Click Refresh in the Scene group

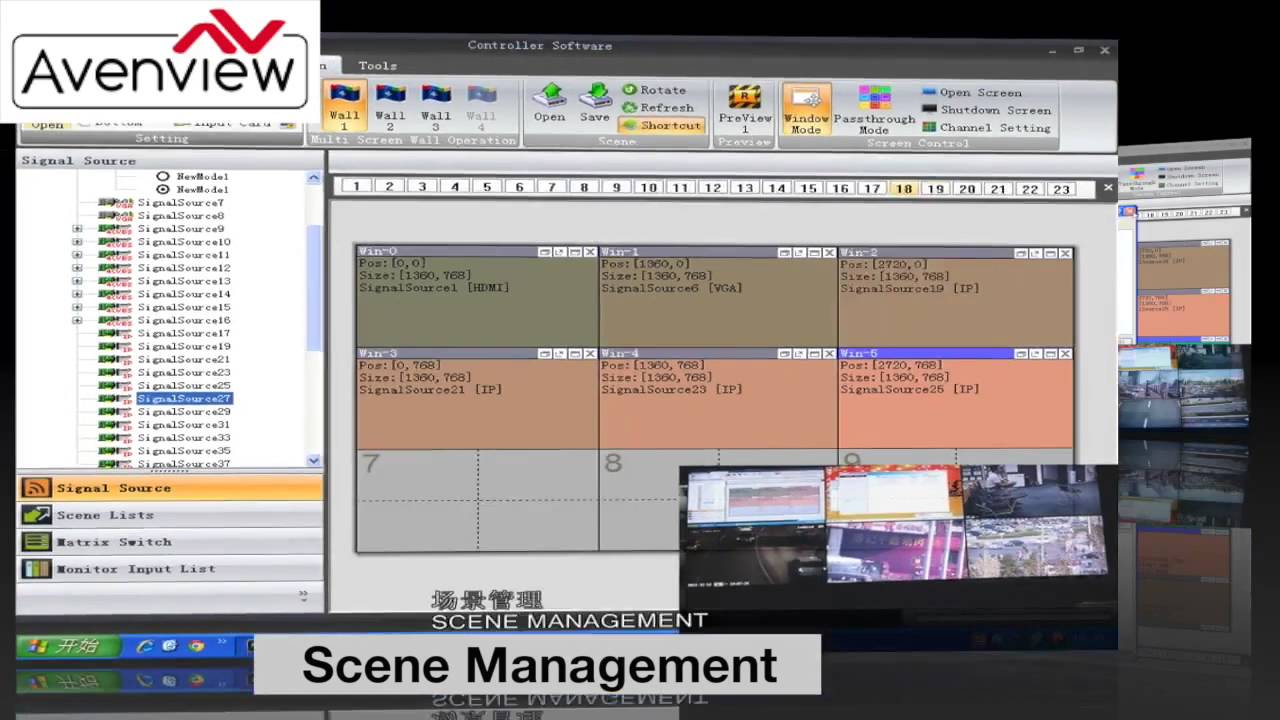point(659,107)
